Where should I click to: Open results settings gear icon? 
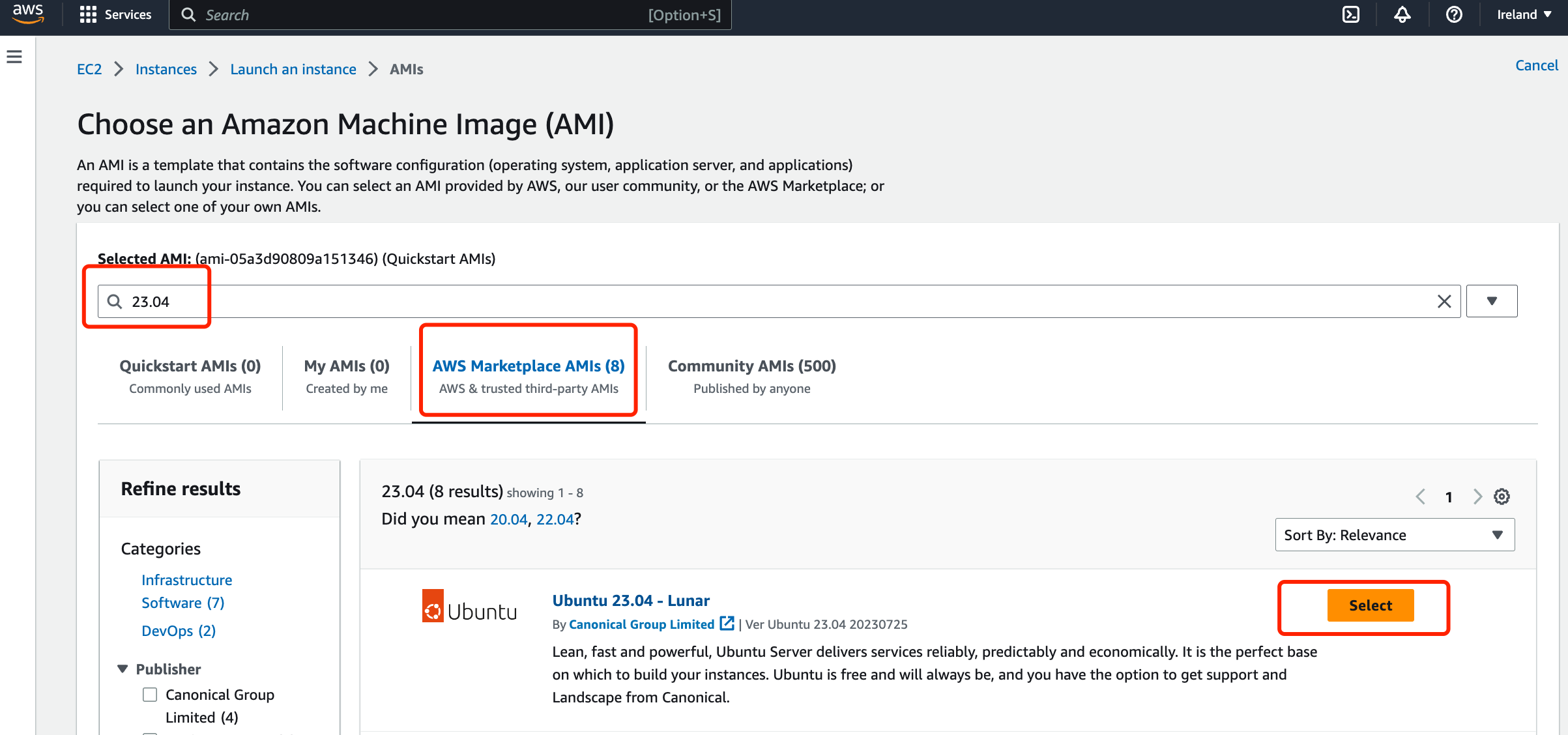click(1502, 497)
